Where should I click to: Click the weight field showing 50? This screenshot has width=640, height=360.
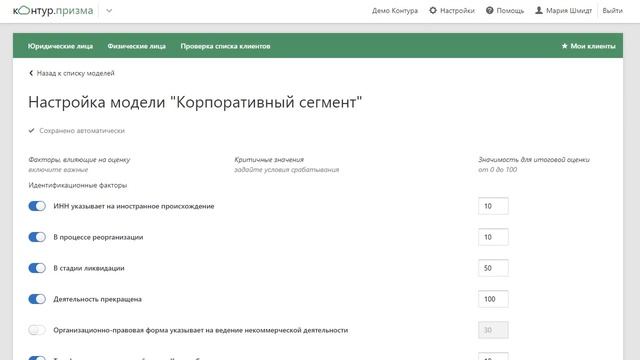tap(493, 268)
